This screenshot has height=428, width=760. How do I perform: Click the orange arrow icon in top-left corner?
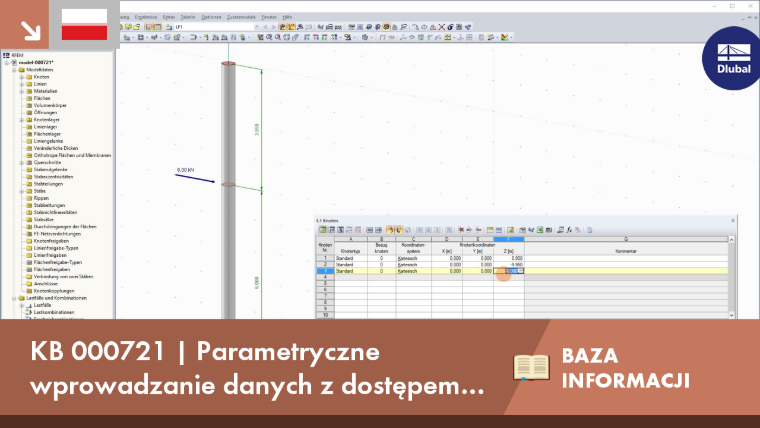[x=30, y=30]
